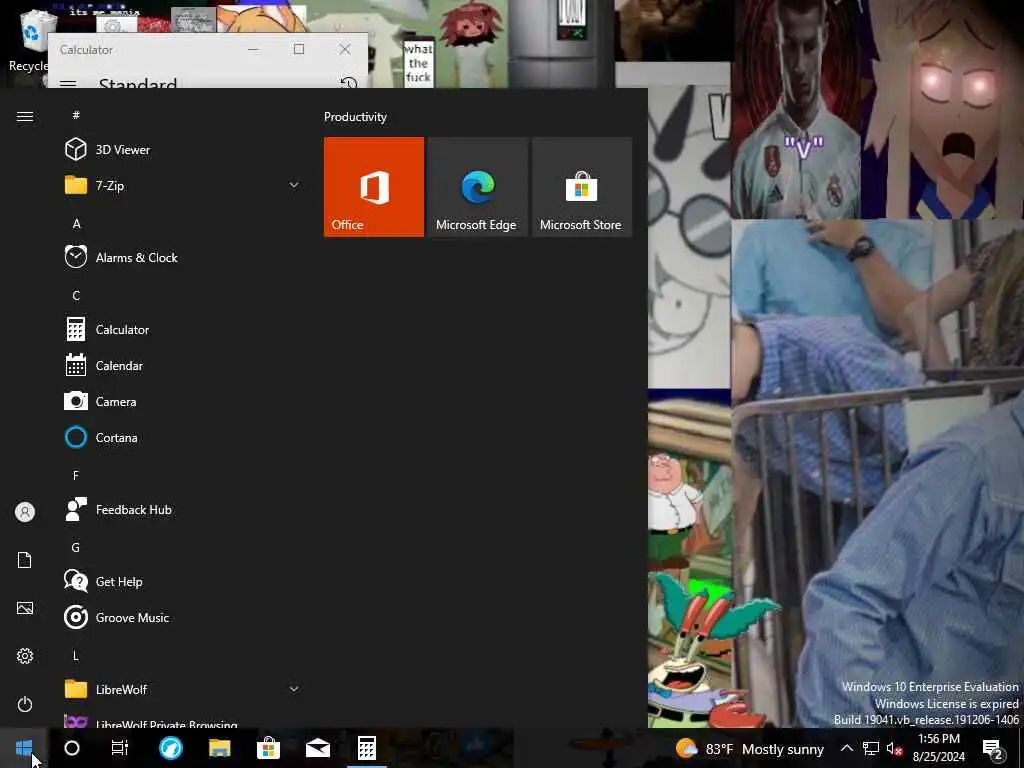1024x768 pixels.
Task: Open Calculator's history icon
Action: [x=349, y=82]
